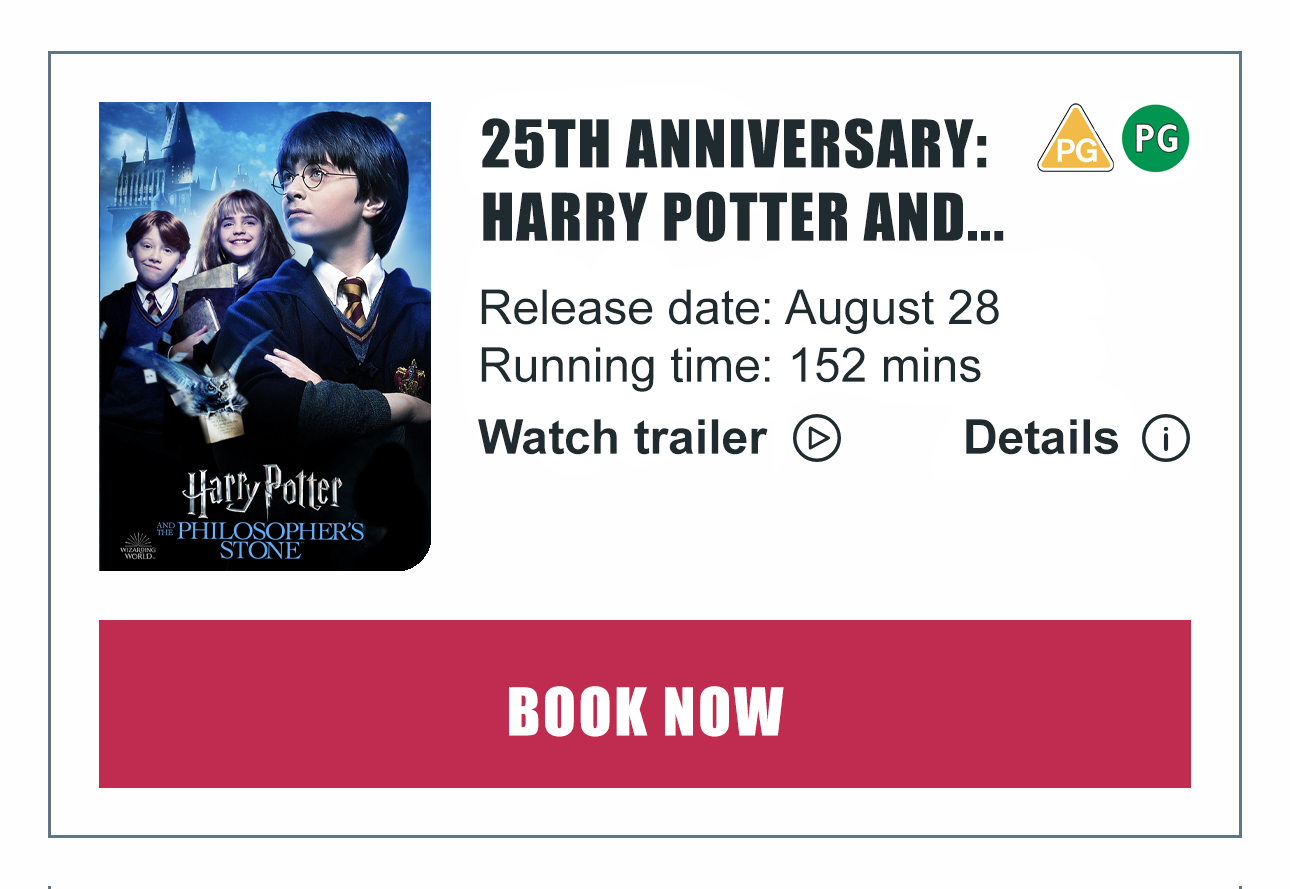Click Harry's round glasses on the poster
The height and width of the screenshot is (889, 1290).
click(x=314, y=179)
